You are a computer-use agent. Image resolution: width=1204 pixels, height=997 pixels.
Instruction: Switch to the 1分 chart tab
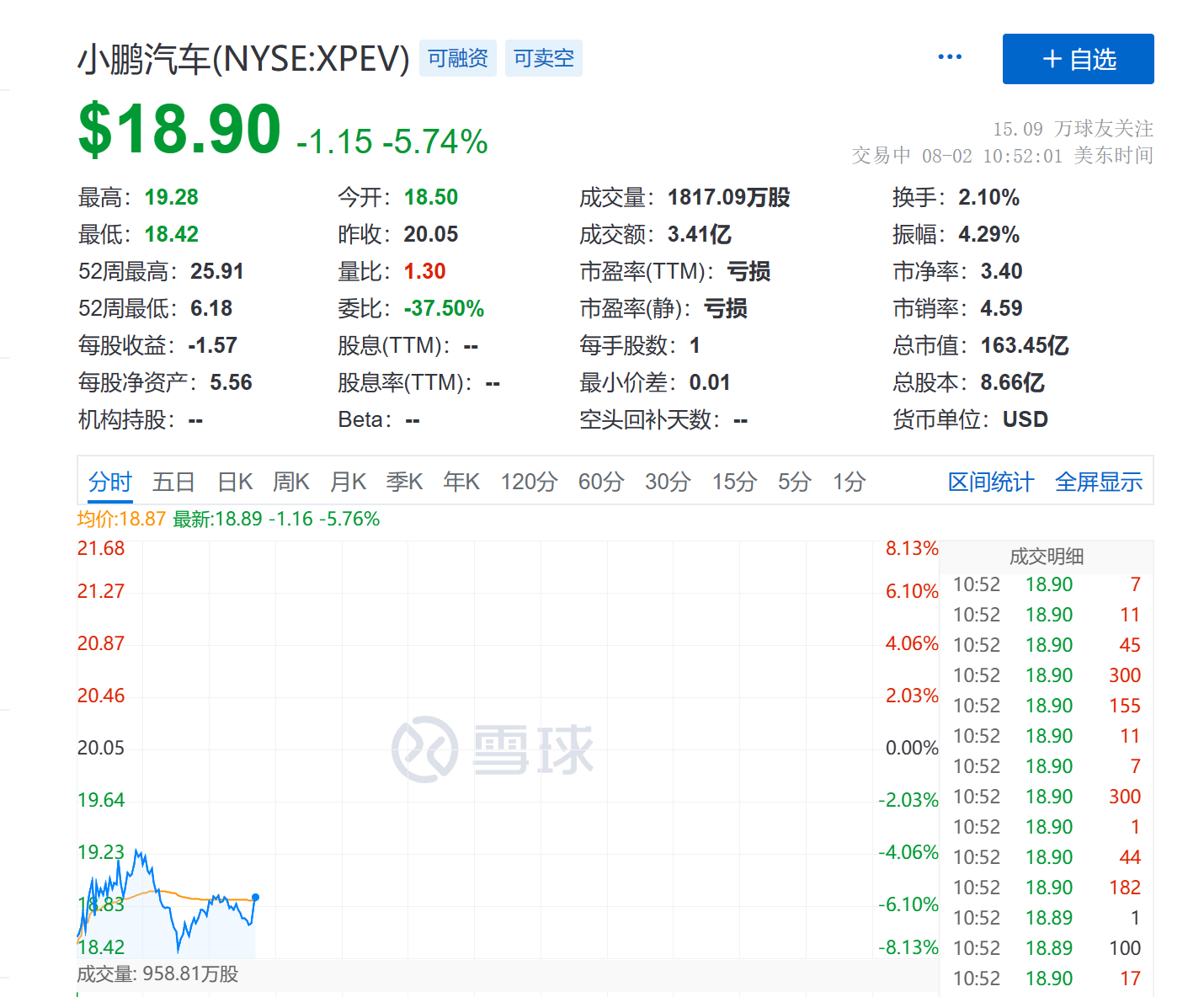tap(849, 482)
